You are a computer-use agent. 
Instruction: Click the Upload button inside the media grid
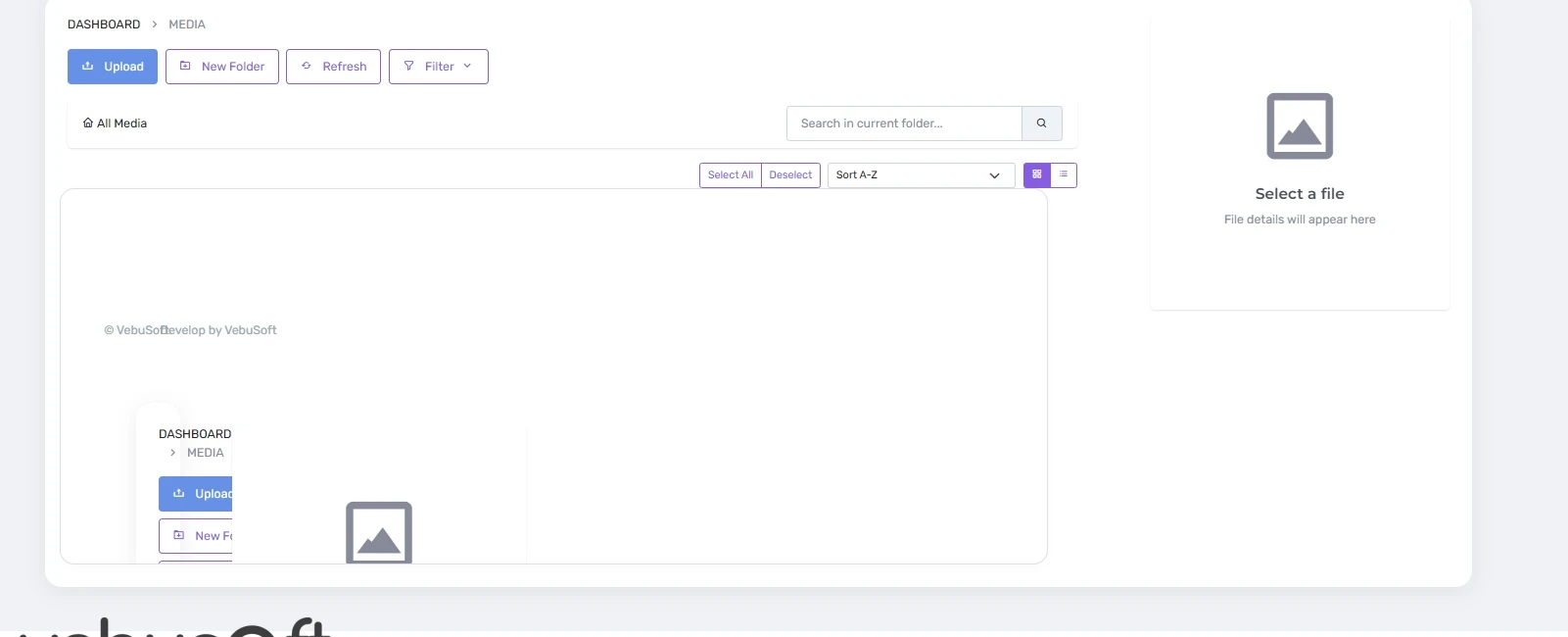[197, 494]
